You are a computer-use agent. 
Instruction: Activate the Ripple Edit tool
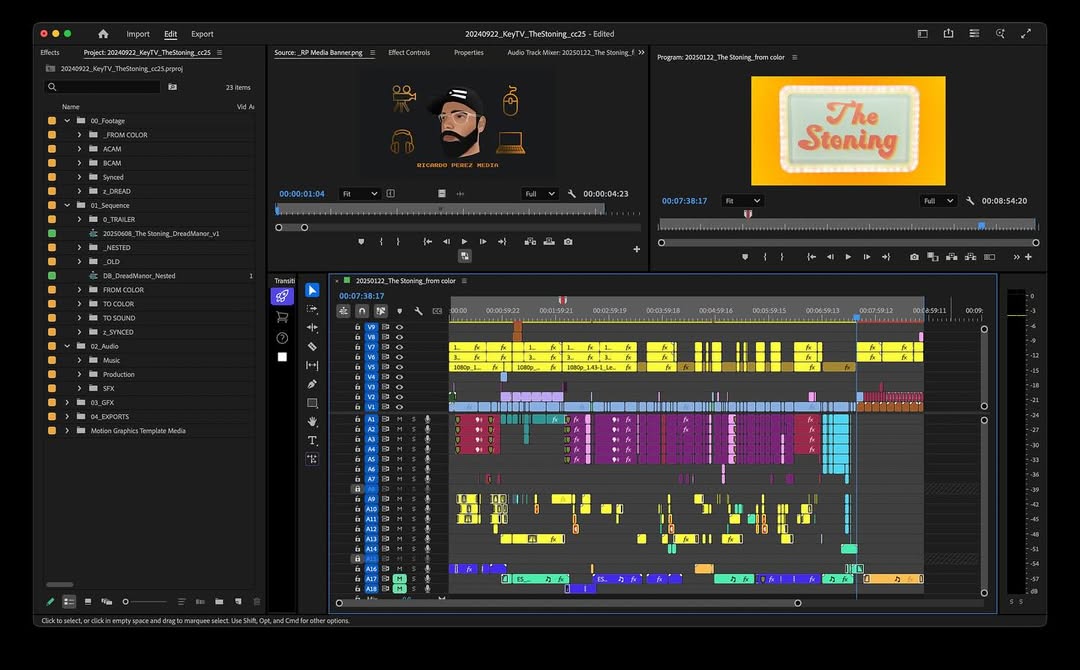pos(312,327)
